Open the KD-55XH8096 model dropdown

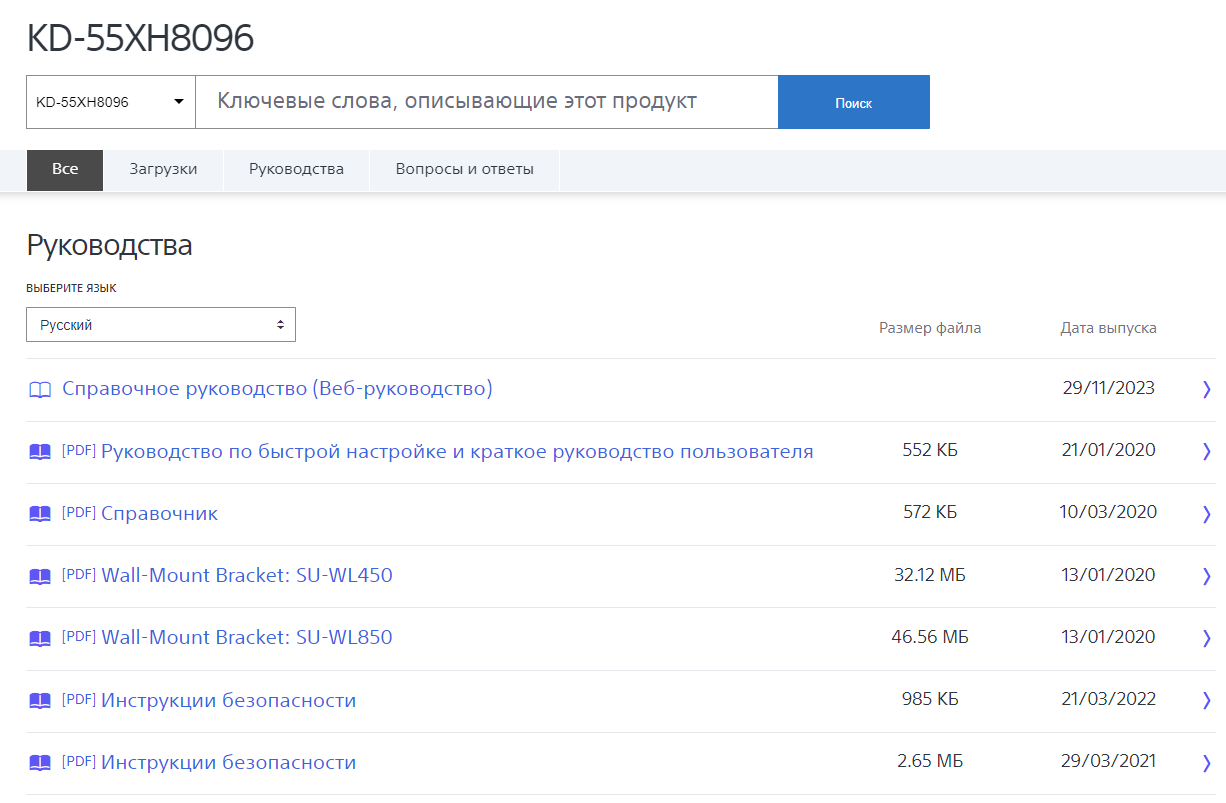(x=110, y=102)
